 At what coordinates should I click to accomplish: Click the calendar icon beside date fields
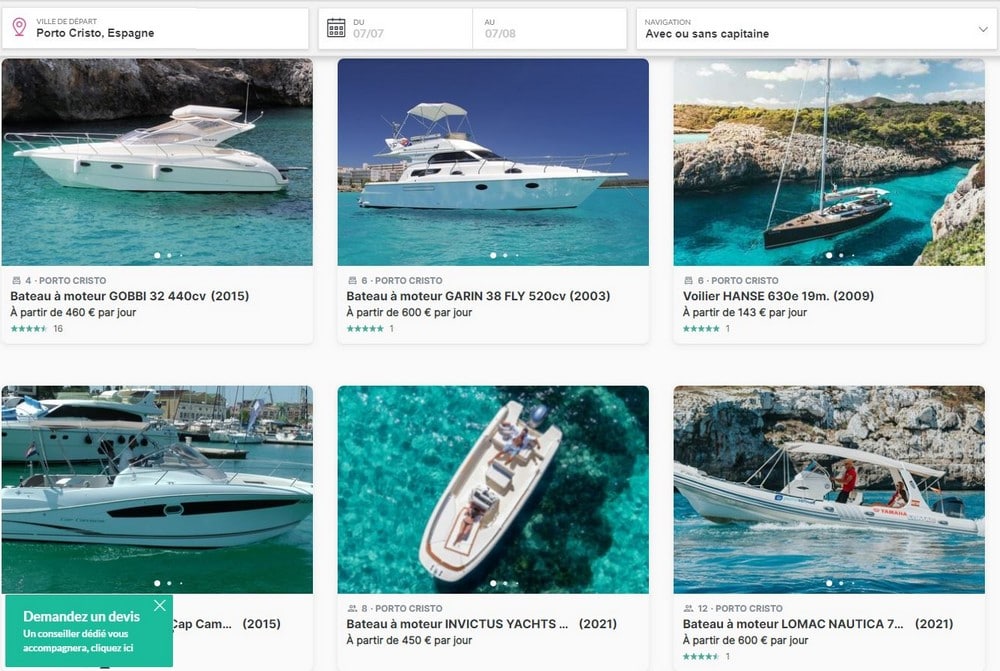(x=336, y=27)
